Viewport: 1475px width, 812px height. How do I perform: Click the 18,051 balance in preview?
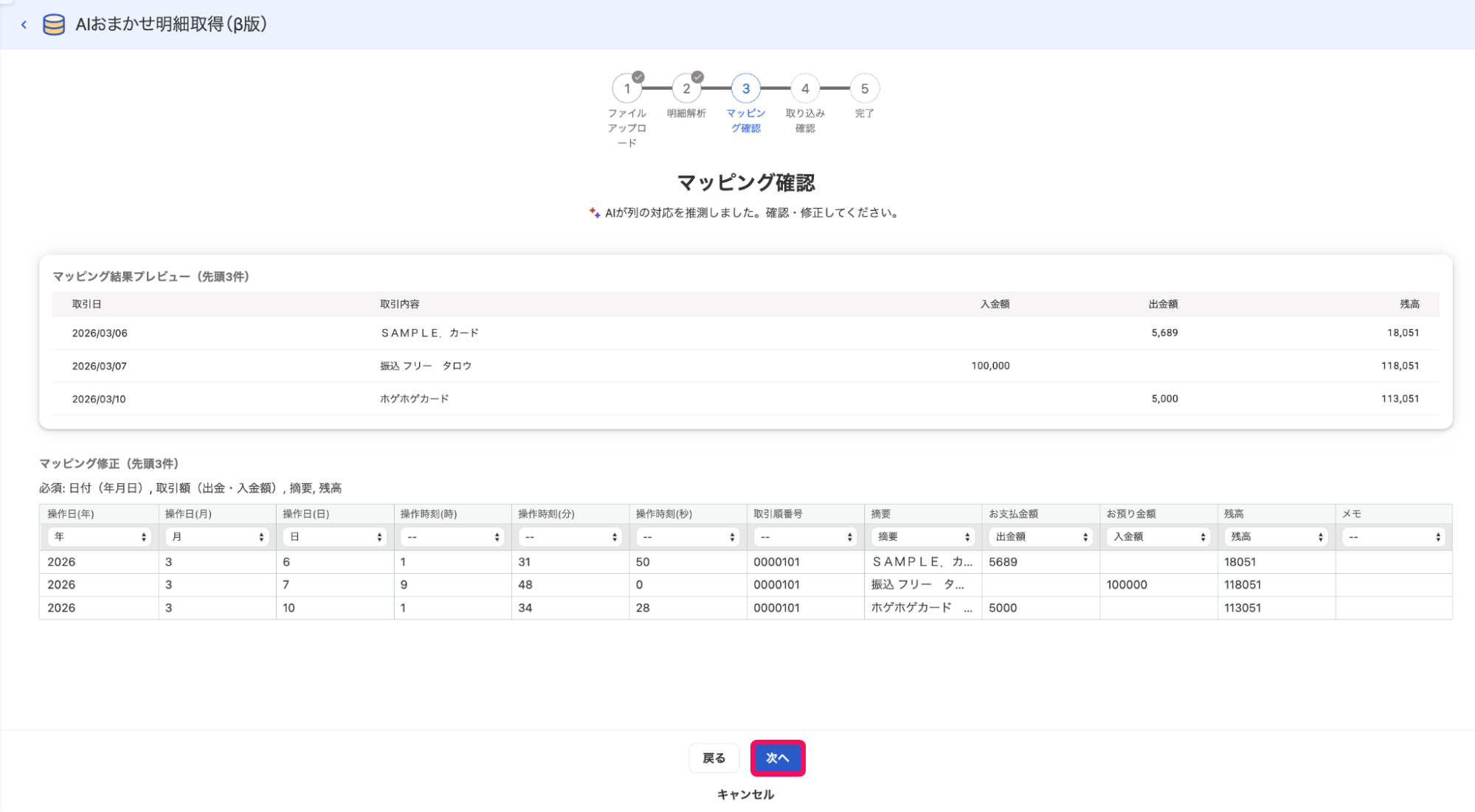coord(1403,333)
